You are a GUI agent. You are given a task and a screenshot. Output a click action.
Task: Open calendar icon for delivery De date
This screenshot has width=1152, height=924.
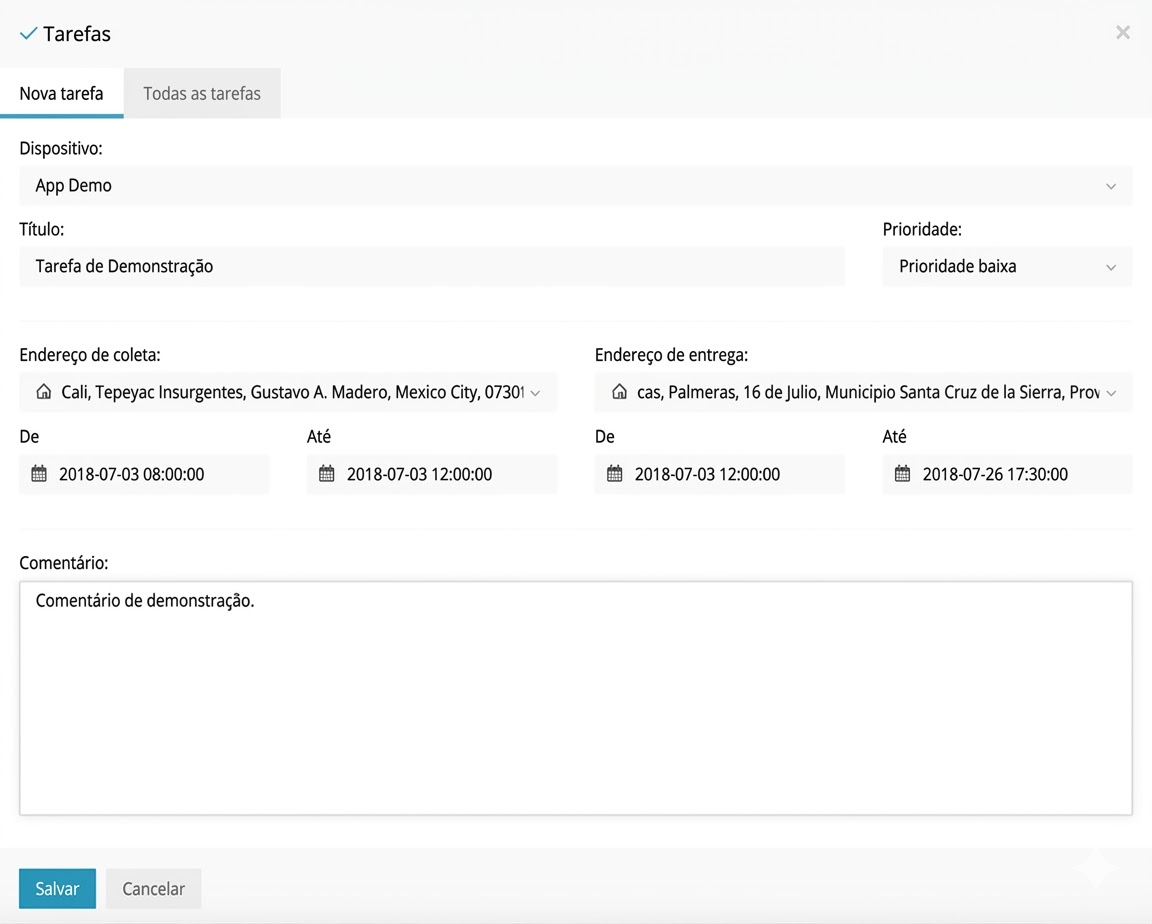pos(615,474)
